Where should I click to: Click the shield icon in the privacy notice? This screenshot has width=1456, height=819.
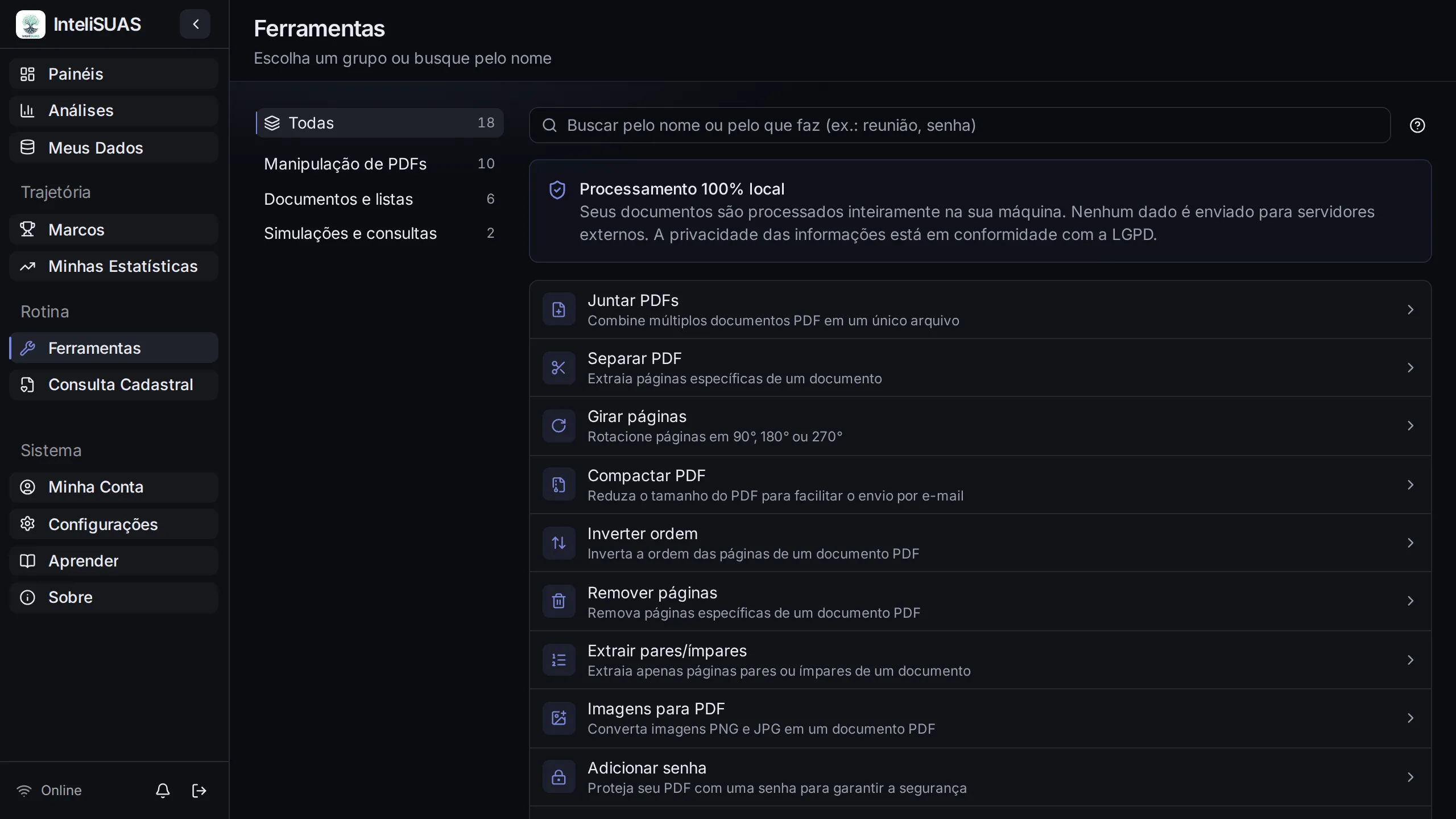click(x=557, y=190)
